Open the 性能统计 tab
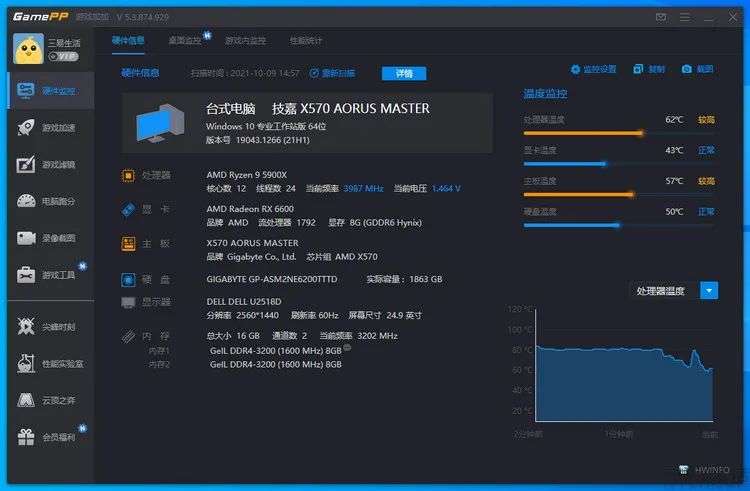 (x=306, y=41)
